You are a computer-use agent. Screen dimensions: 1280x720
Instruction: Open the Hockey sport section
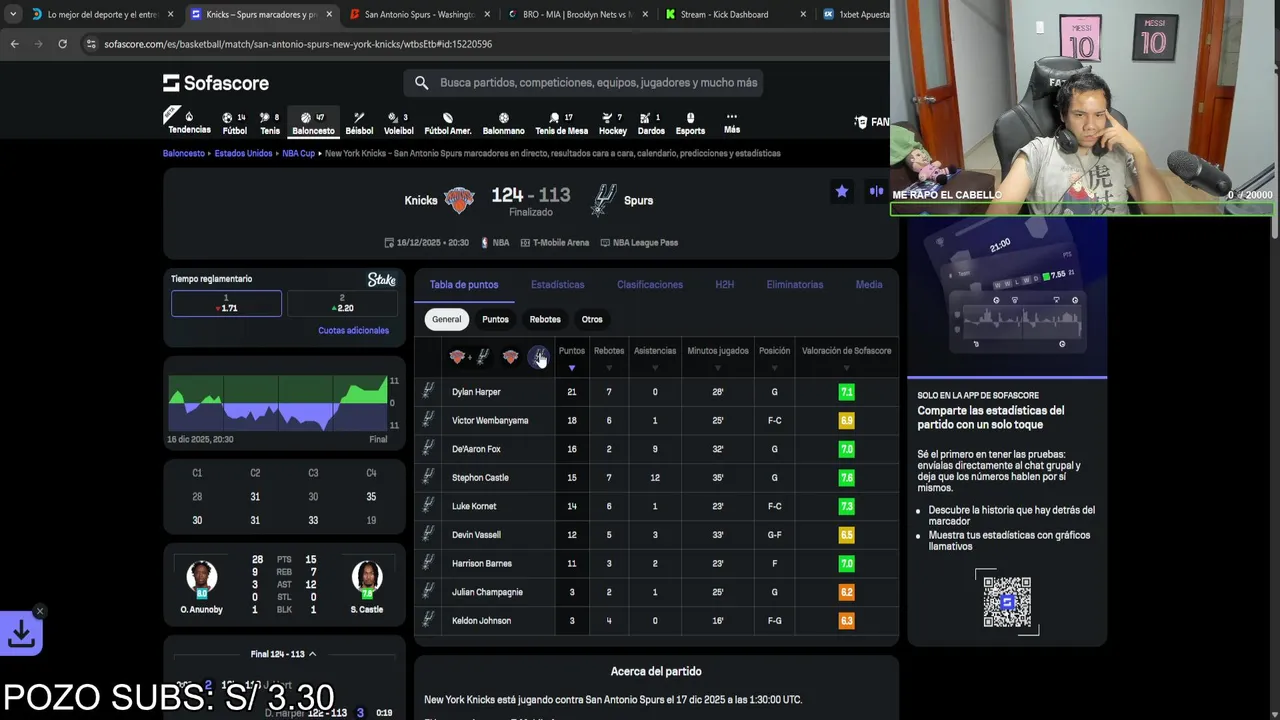[x=613, y=123]
